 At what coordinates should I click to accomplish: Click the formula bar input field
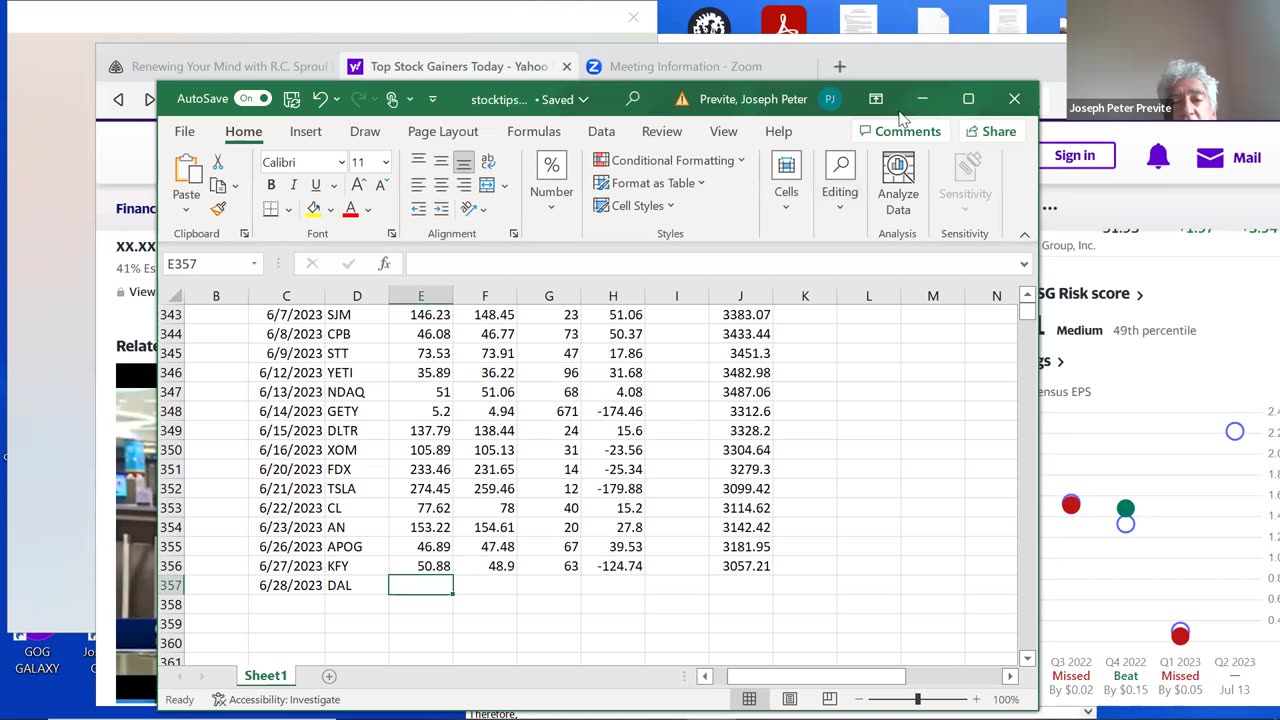[x=710, y=264]
